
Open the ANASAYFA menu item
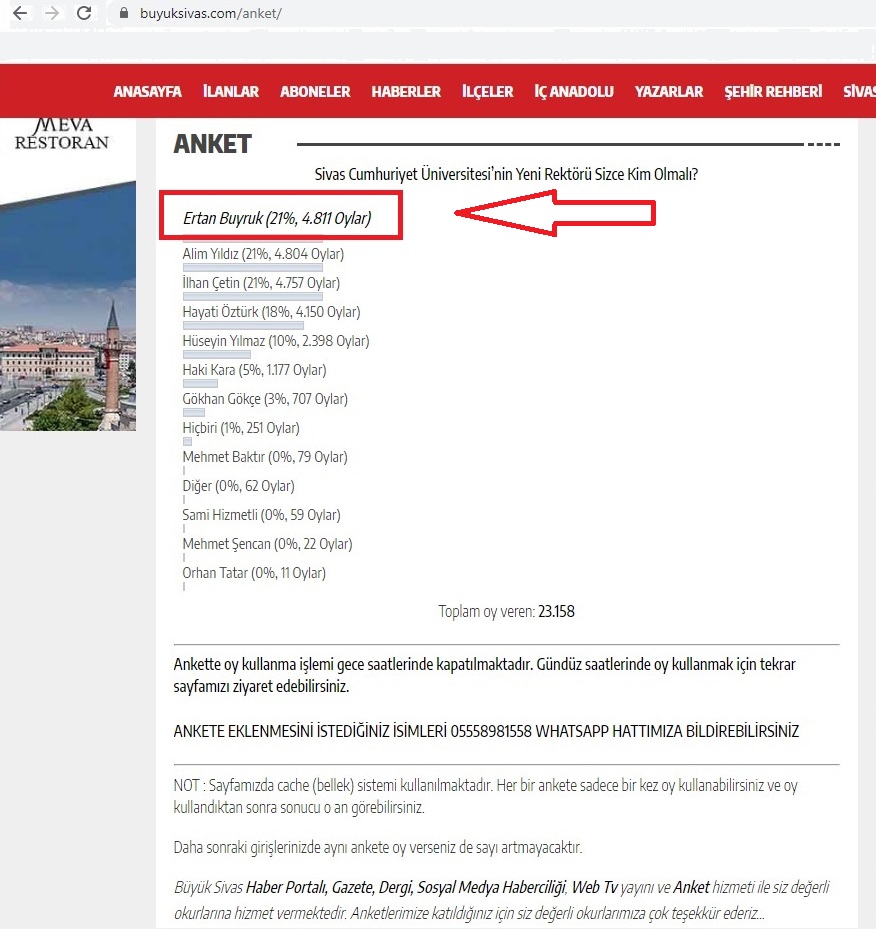[147, 91]
